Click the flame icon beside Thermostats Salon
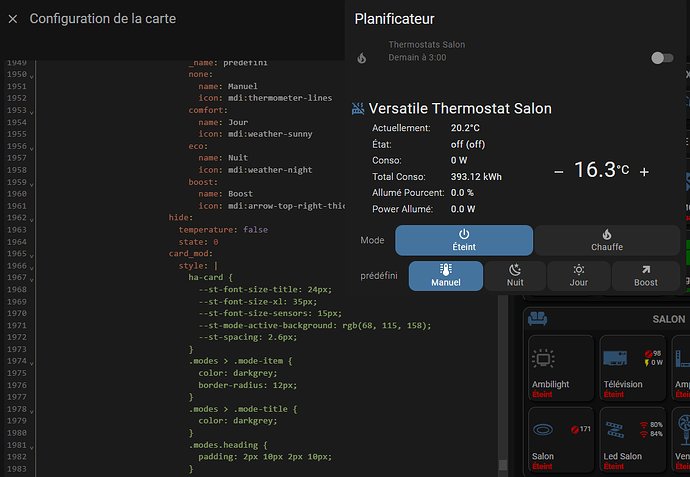The height and width of the screenshot is (477, 690). [x=362, y=58]
